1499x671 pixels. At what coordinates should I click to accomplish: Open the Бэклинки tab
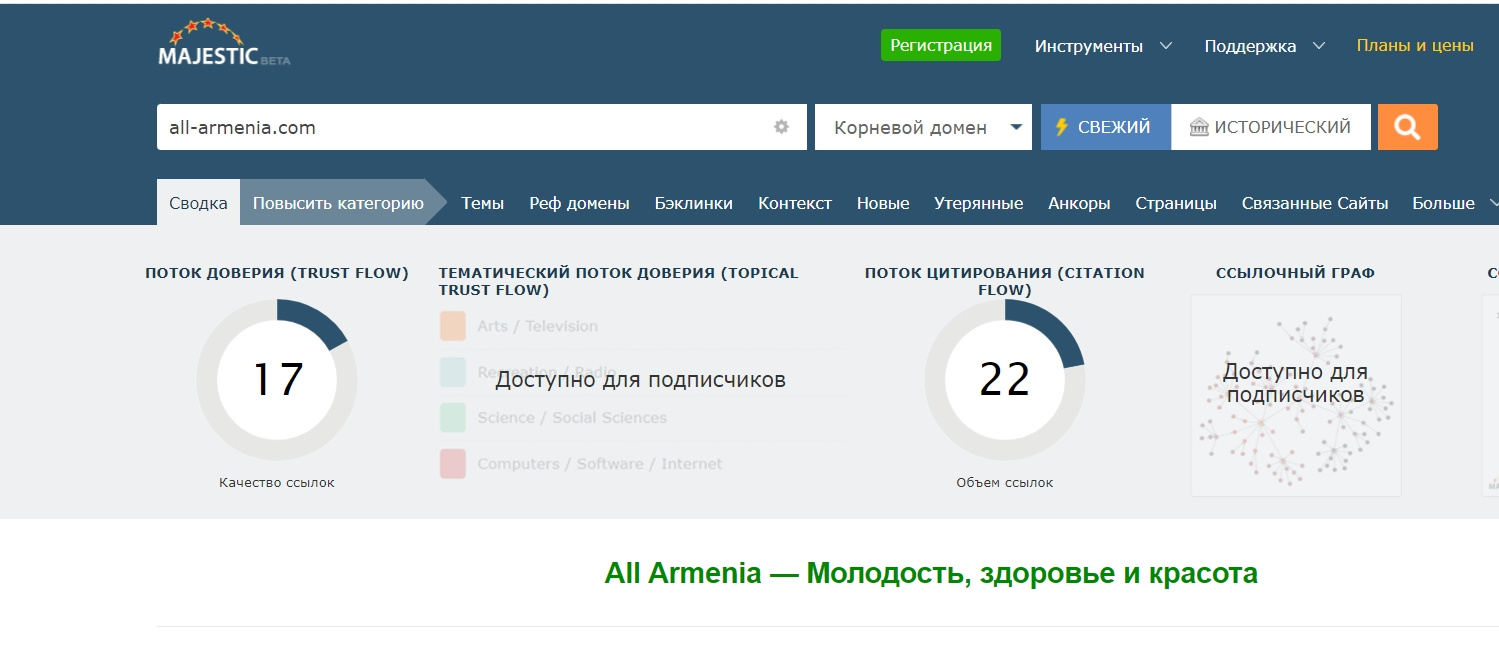(694, 203)
